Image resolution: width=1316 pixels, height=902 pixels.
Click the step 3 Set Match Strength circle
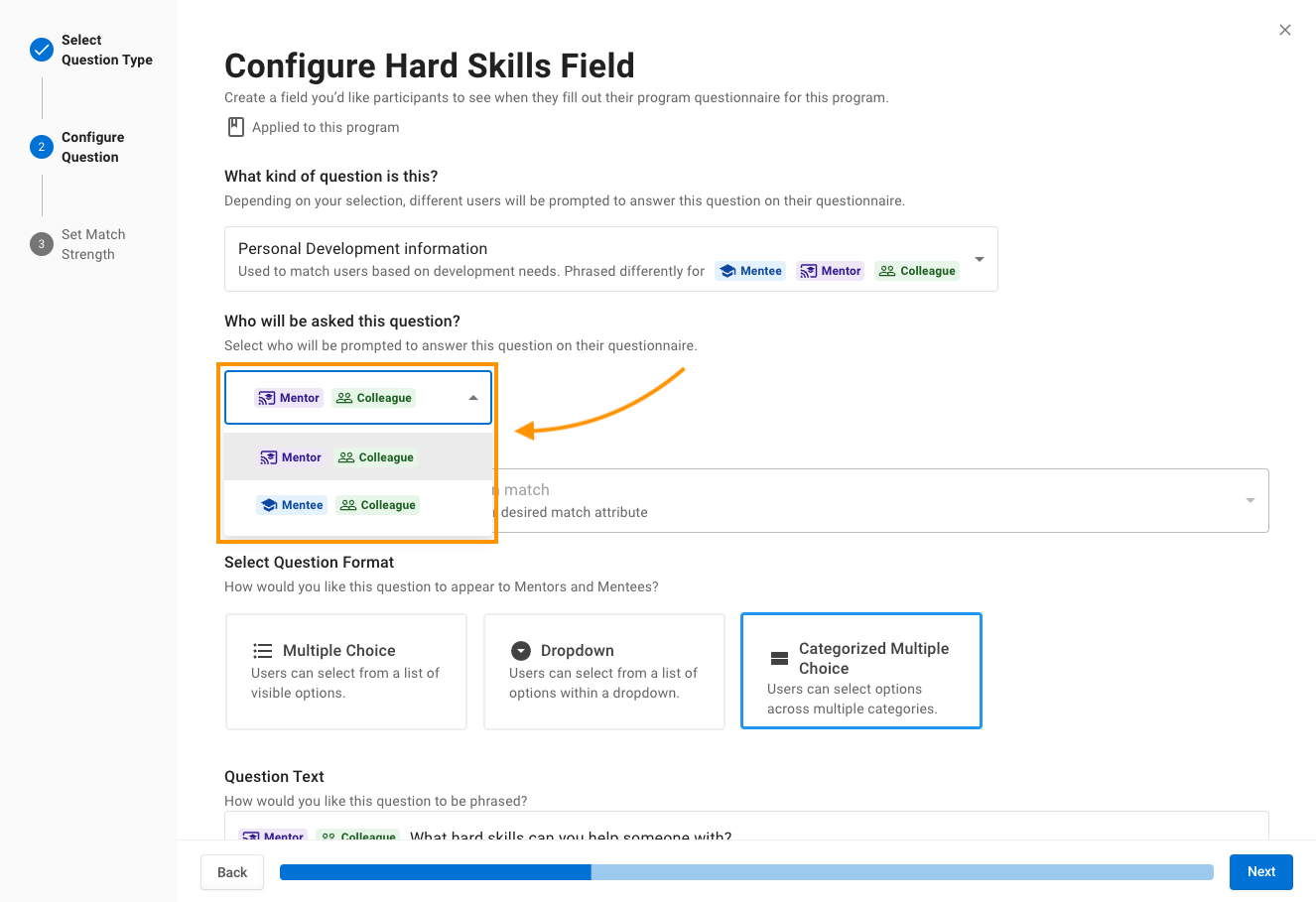(42, 244)
